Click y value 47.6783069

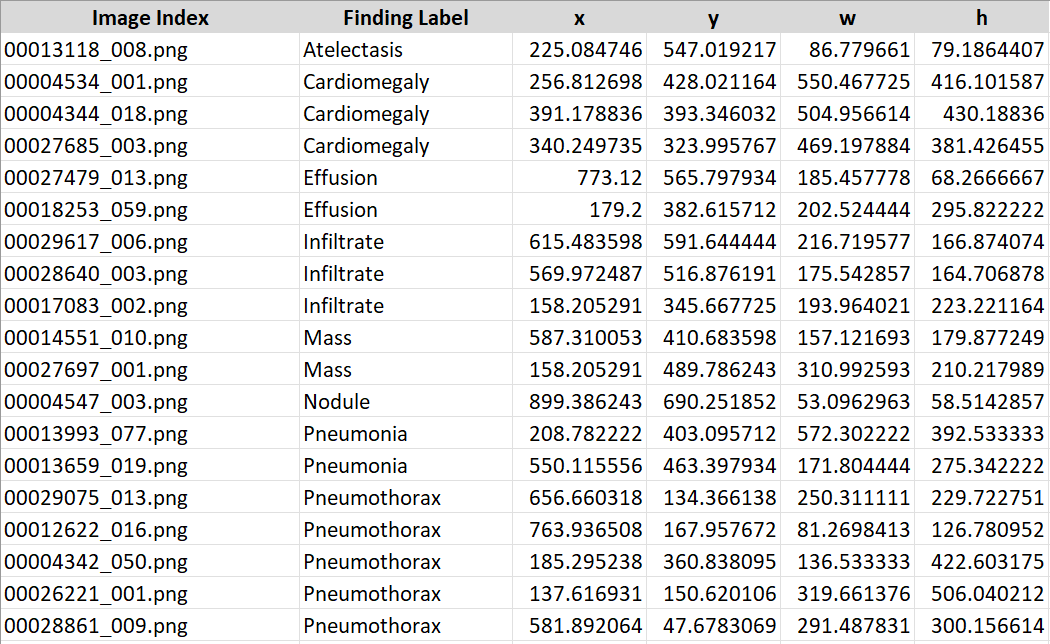pyautogui.click(x=713, y=626)
